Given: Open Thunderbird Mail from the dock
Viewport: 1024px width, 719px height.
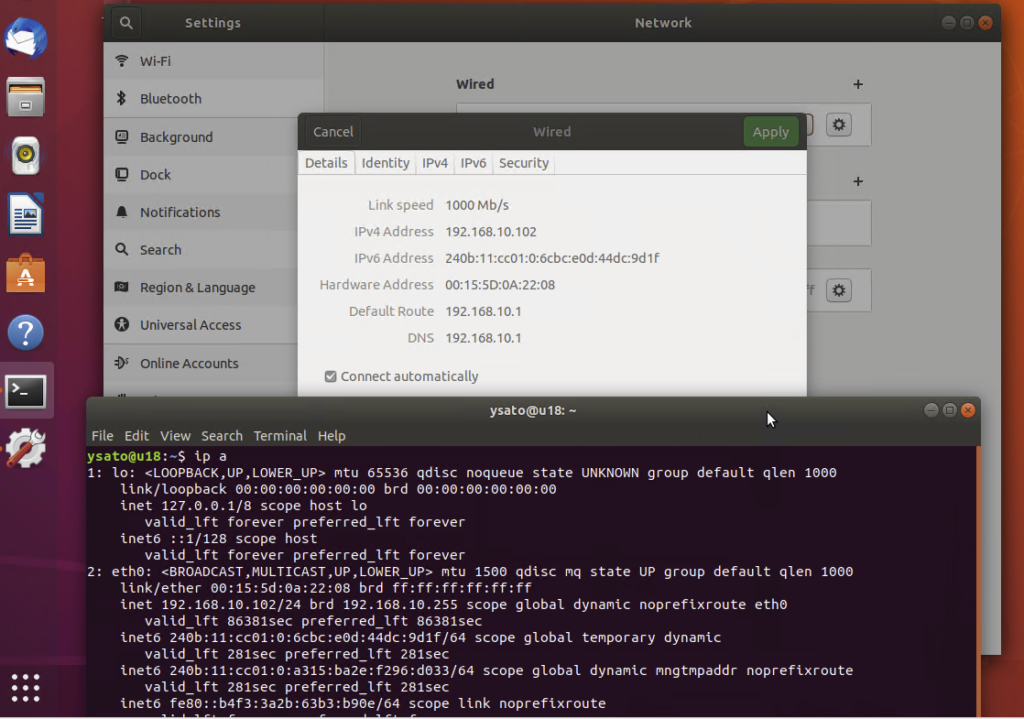Looking at the screenshot, I should point(25,40).
